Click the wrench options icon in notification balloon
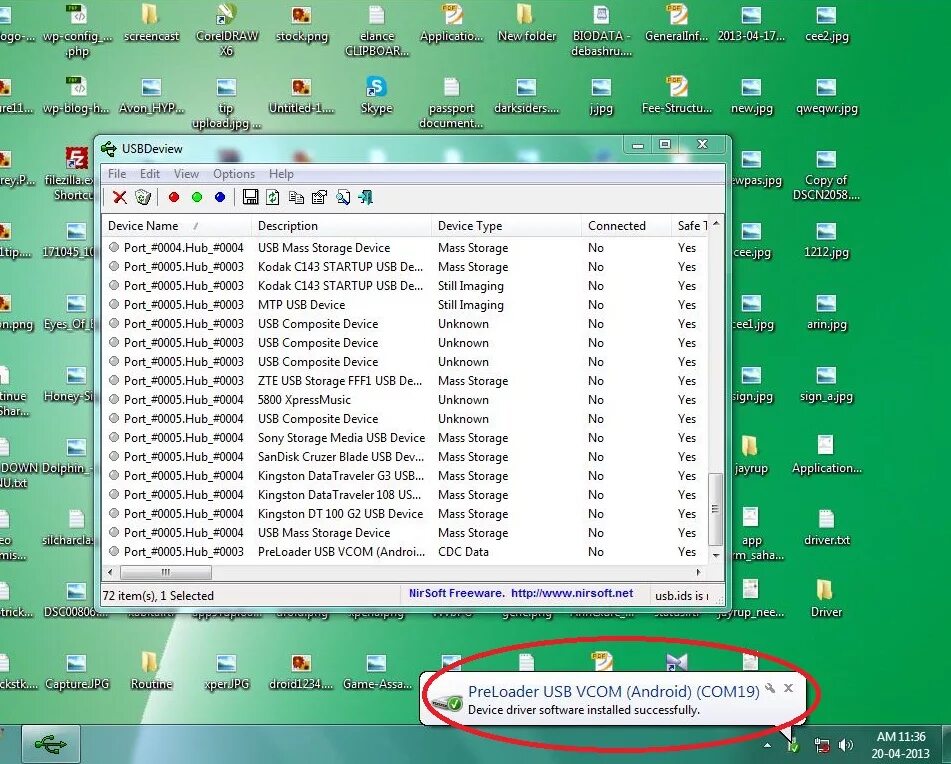 click(x=770, y=688)
